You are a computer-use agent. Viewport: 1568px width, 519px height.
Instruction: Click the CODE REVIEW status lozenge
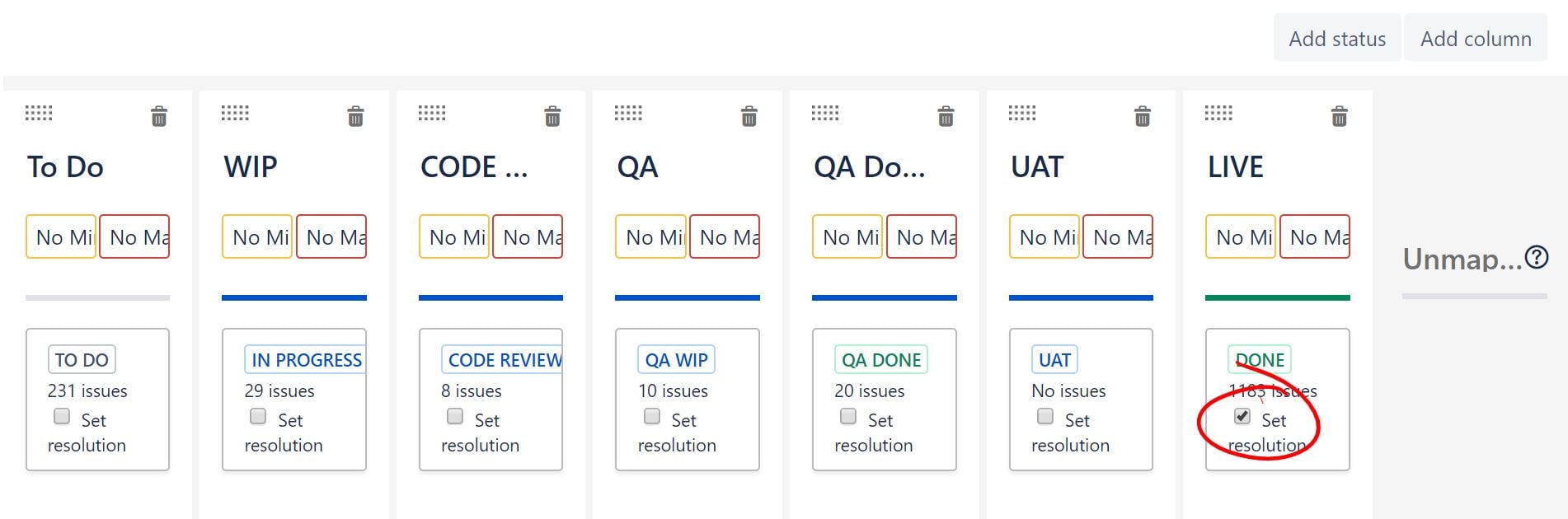point(502,360)
